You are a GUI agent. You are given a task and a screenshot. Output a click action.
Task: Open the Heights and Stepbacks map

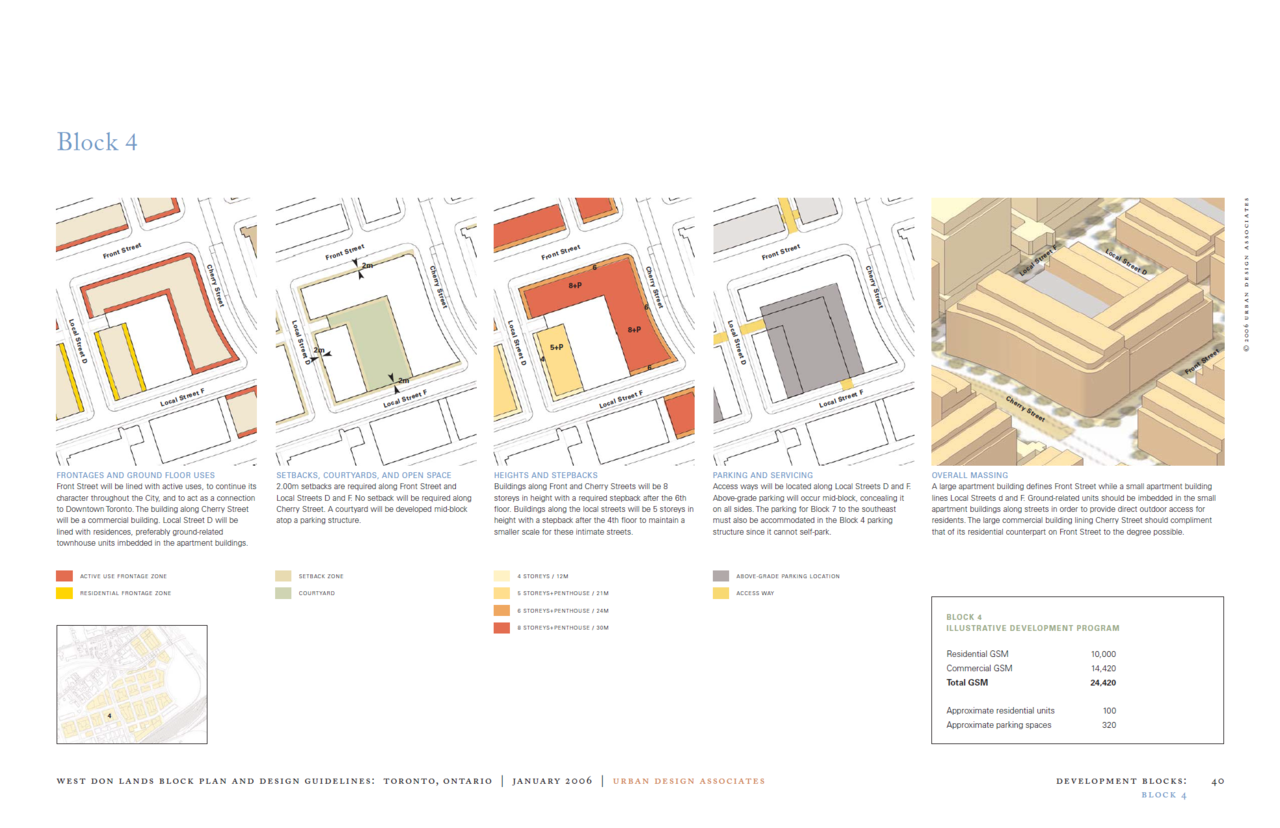tap(594, 331)
